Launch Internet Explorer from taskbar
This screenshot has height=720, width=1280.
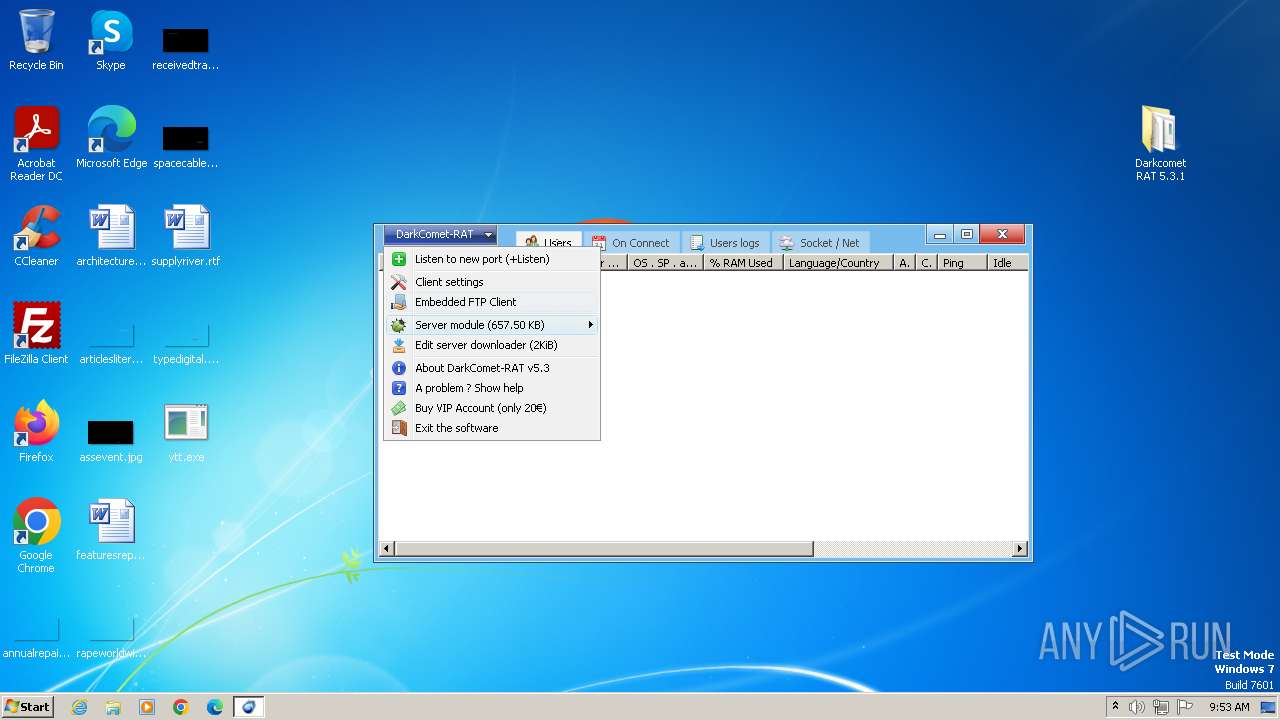pos(79,707)
